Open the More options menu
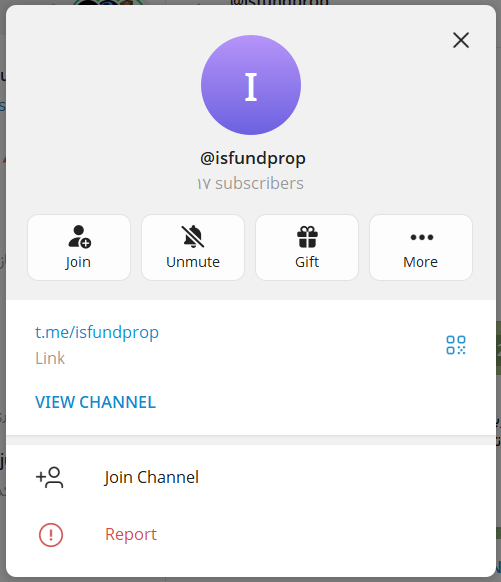 click(421, 247)
